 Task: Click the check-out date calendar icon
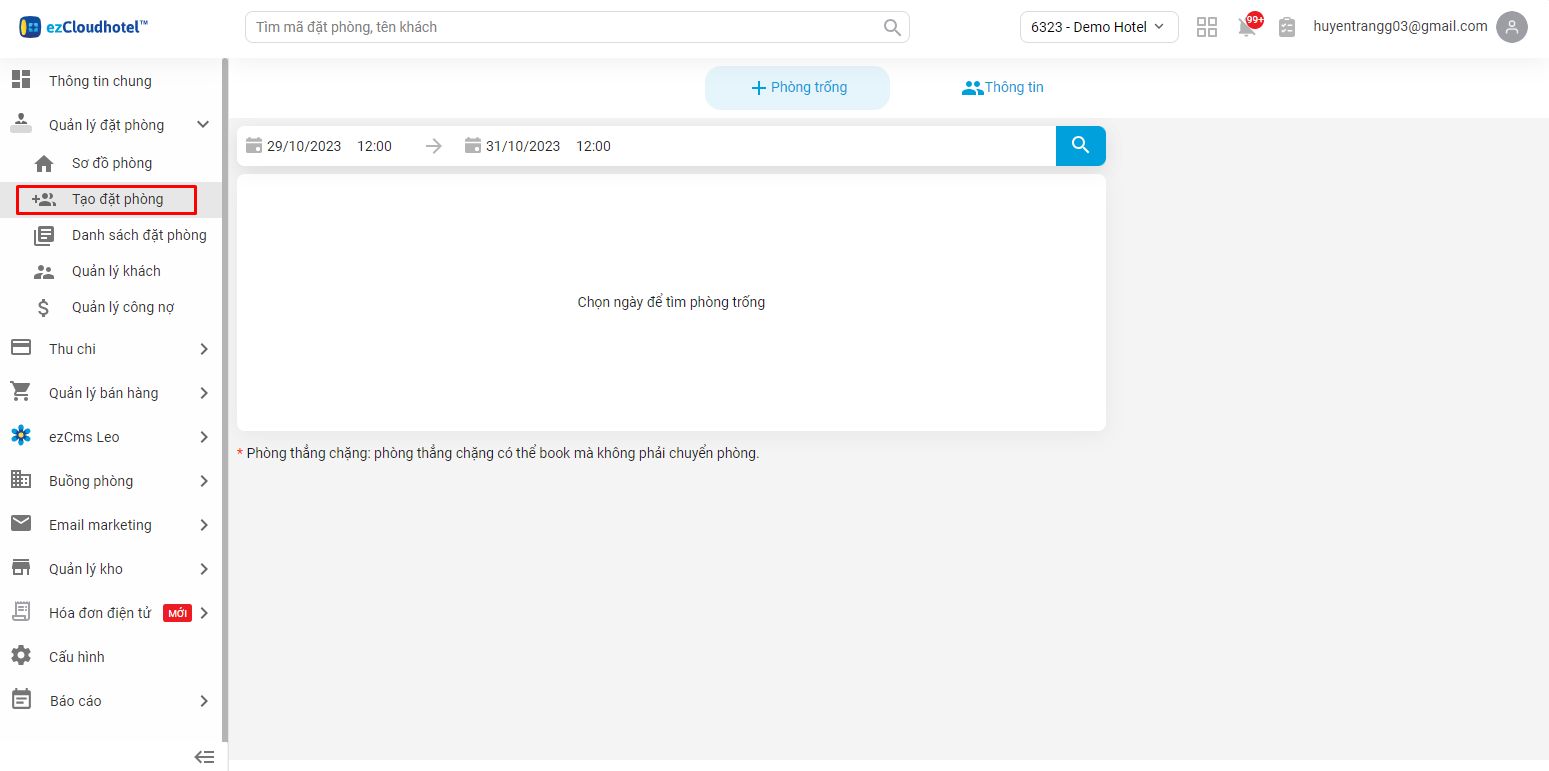(473, 146)
